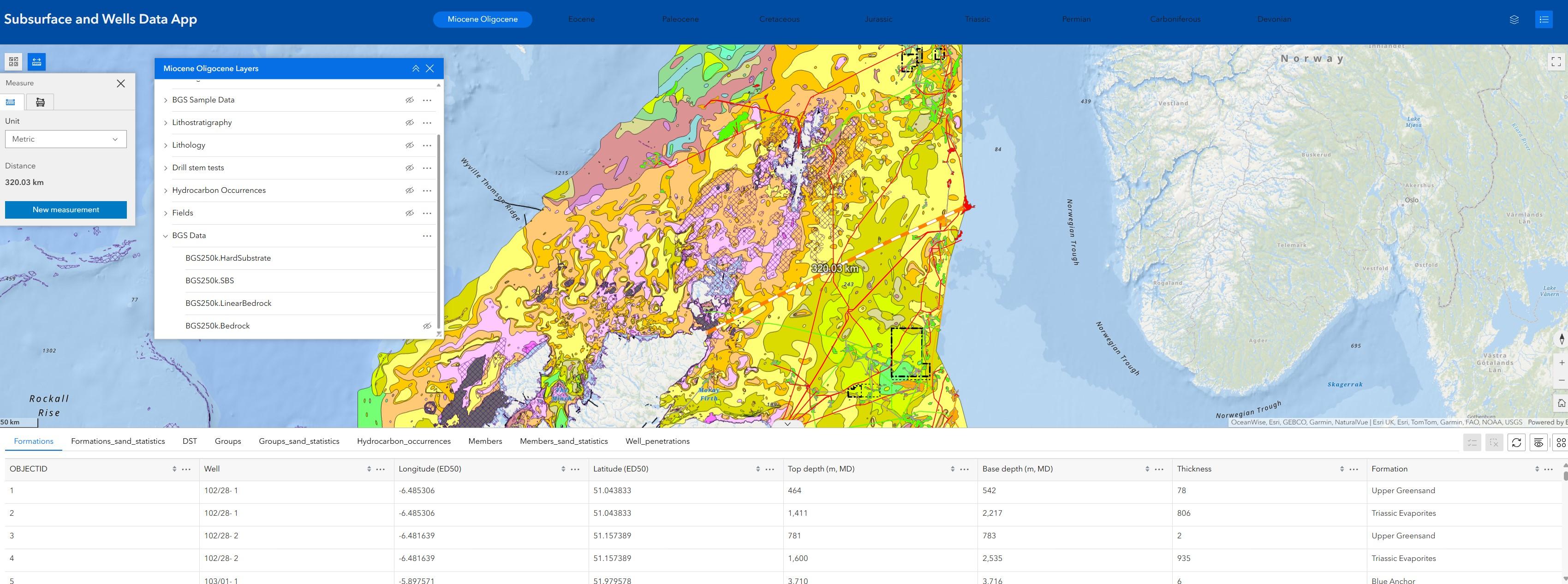The height and width of the screenshot is (584, 1568).
Task: Open the Unit Metric dropdown
Action: coord(66,139)
